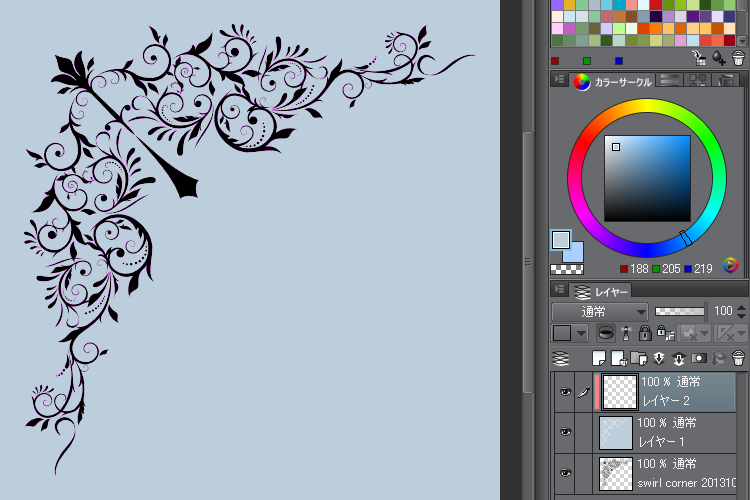
Task: Click the hue ring of the color wheel
Action: 647,106
